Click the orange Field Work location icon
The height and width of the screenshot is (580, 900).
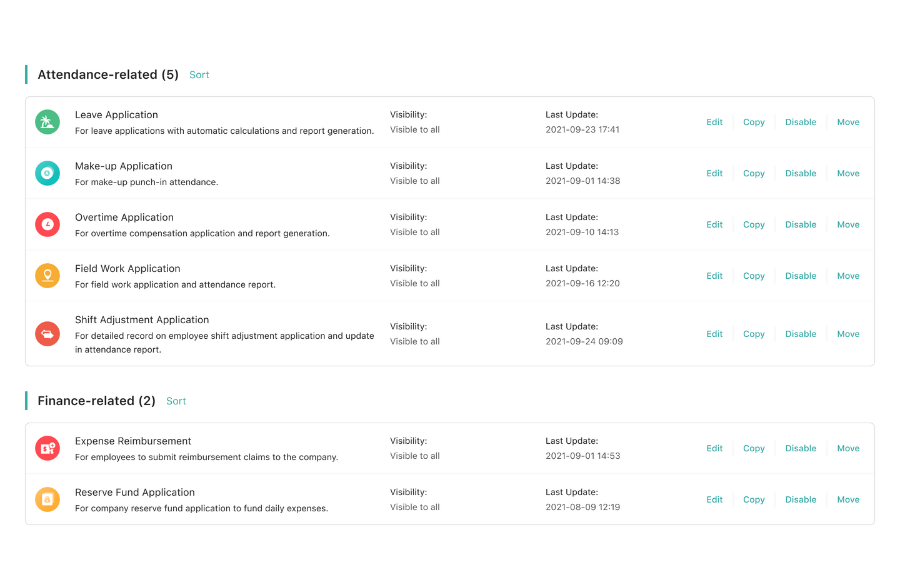[48, 276]
